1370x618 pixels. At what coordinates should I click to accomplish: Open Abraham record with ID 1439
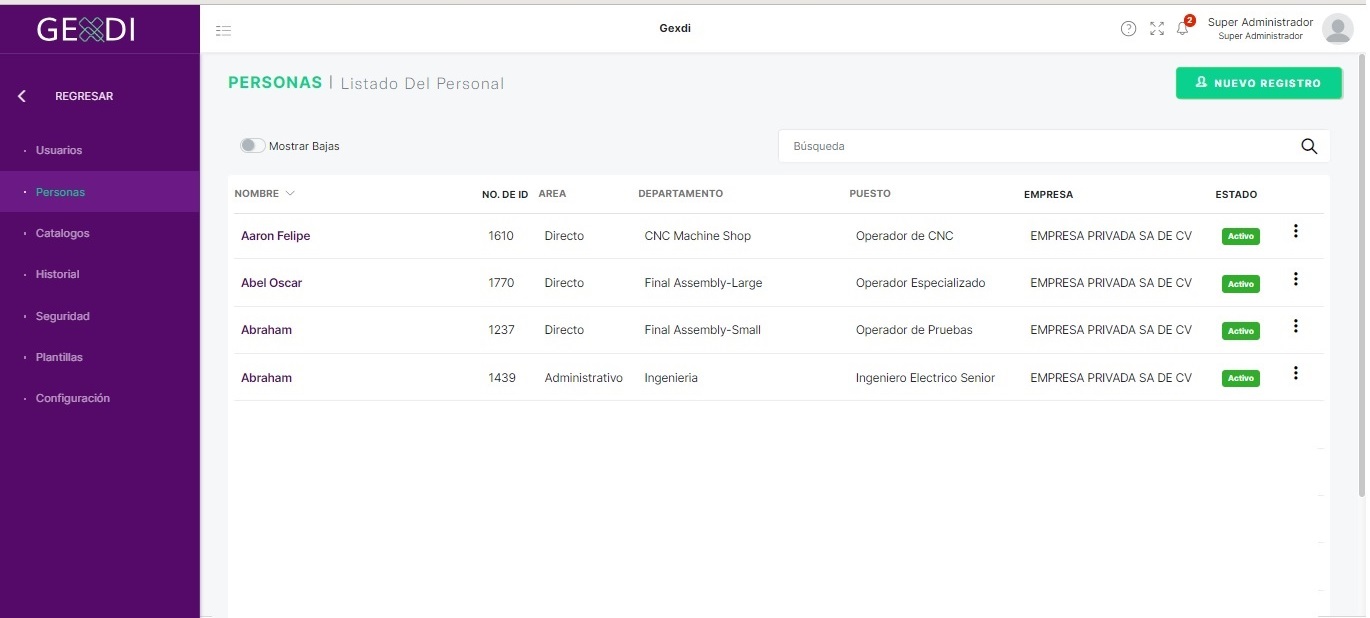(266, 378)
